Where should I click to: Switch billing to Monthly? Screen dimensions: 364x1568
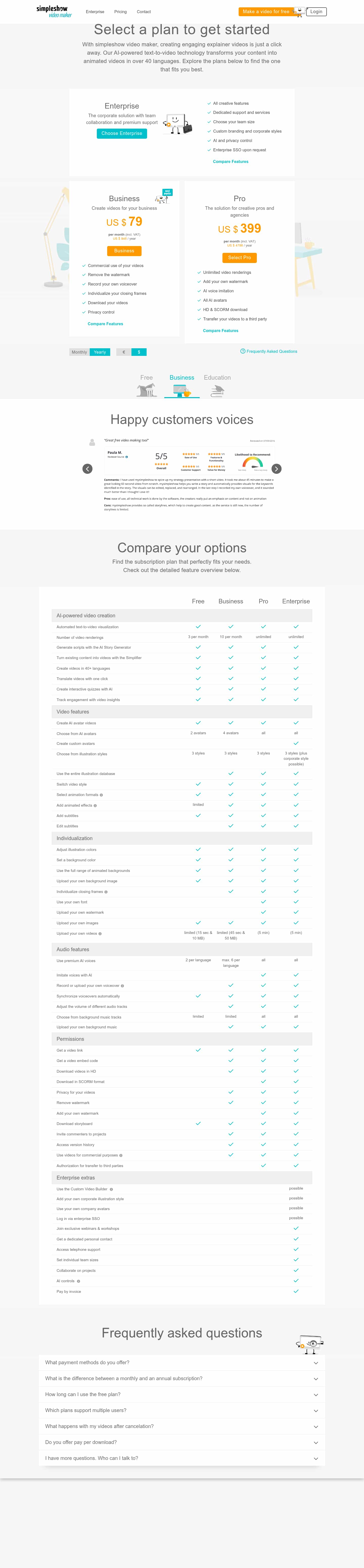pos(79,352)
